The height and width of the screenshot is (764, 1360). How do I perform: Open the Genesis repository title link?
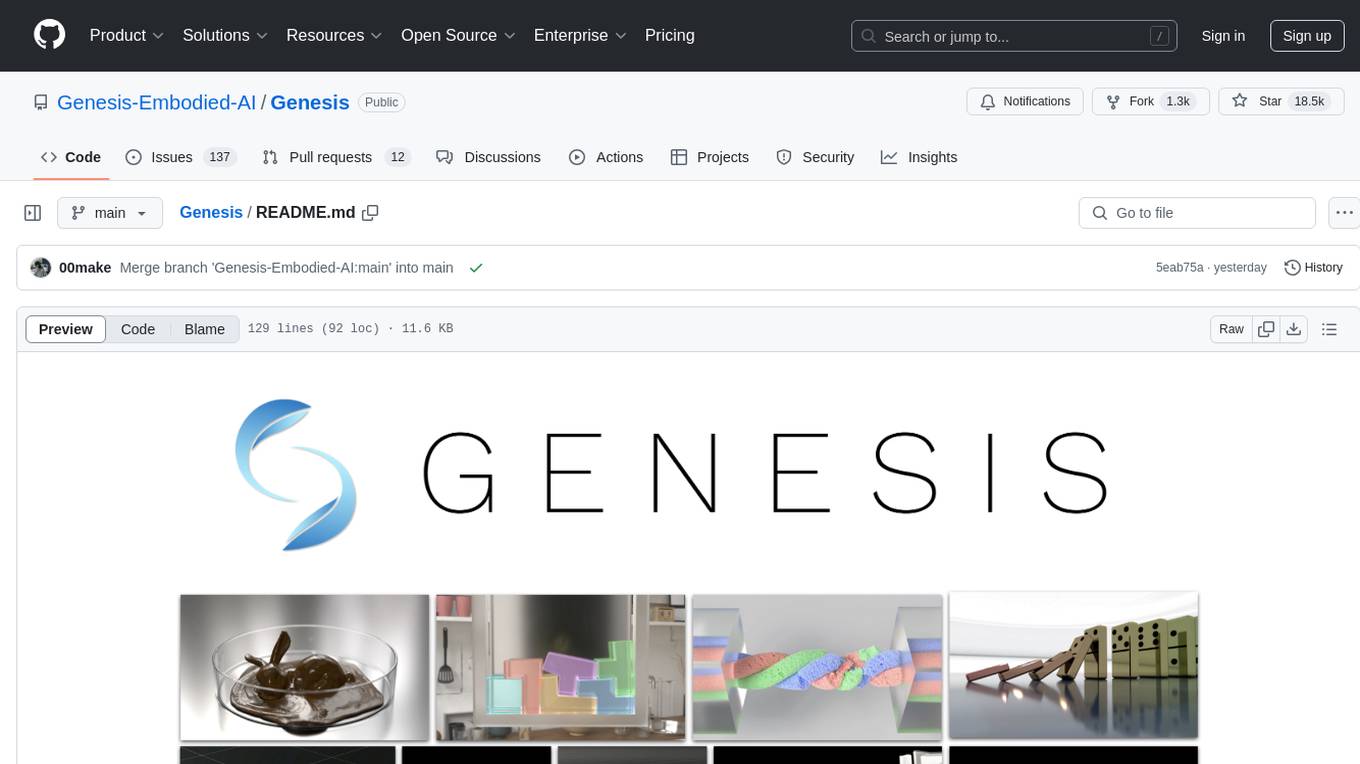310,102
